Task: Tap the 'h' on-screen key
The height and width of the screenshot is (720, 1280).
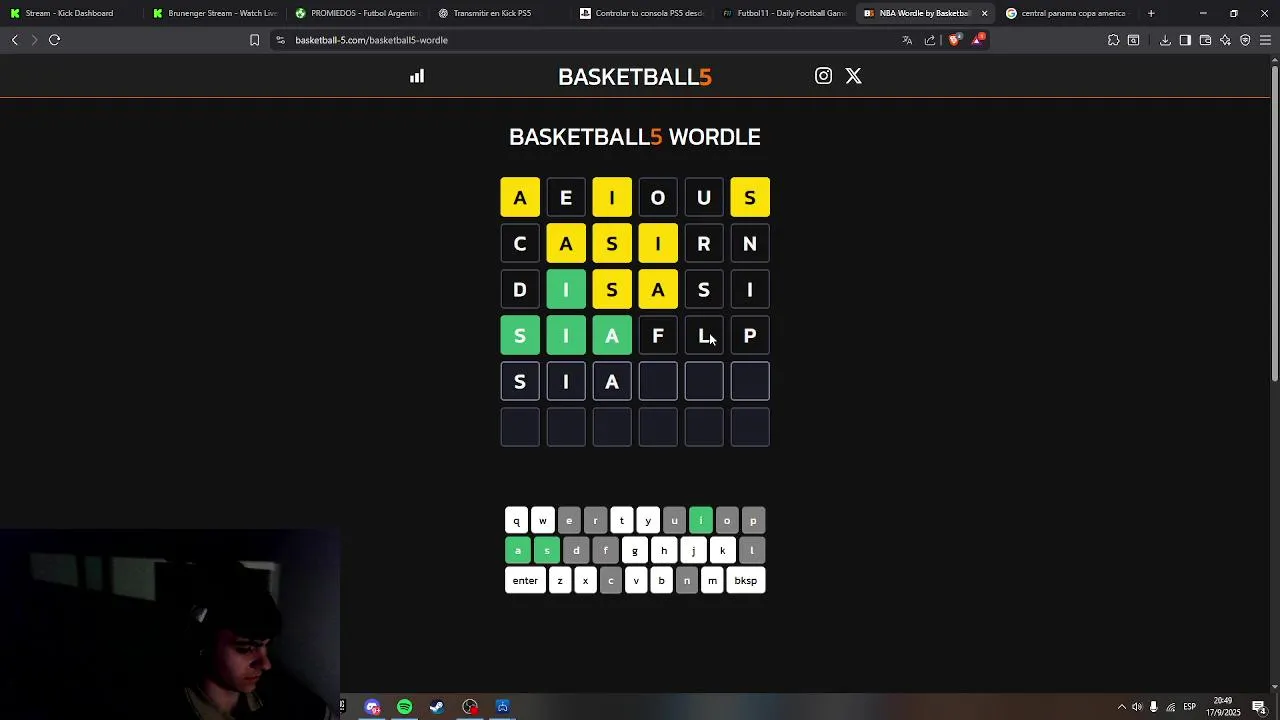Action: [663, 550]
